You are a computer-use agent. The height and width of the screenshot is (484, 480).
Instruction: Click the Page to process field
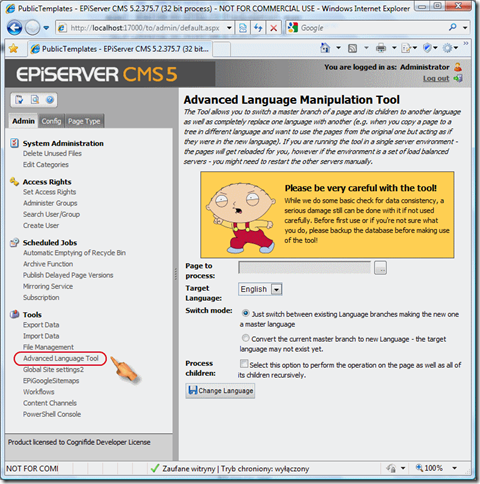(304, 267)
